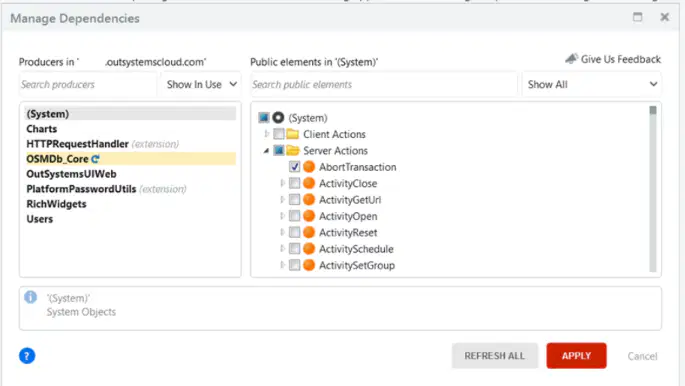
Task: Select the HTTPRequestHandler extension producer
Action: click(130, 144)
